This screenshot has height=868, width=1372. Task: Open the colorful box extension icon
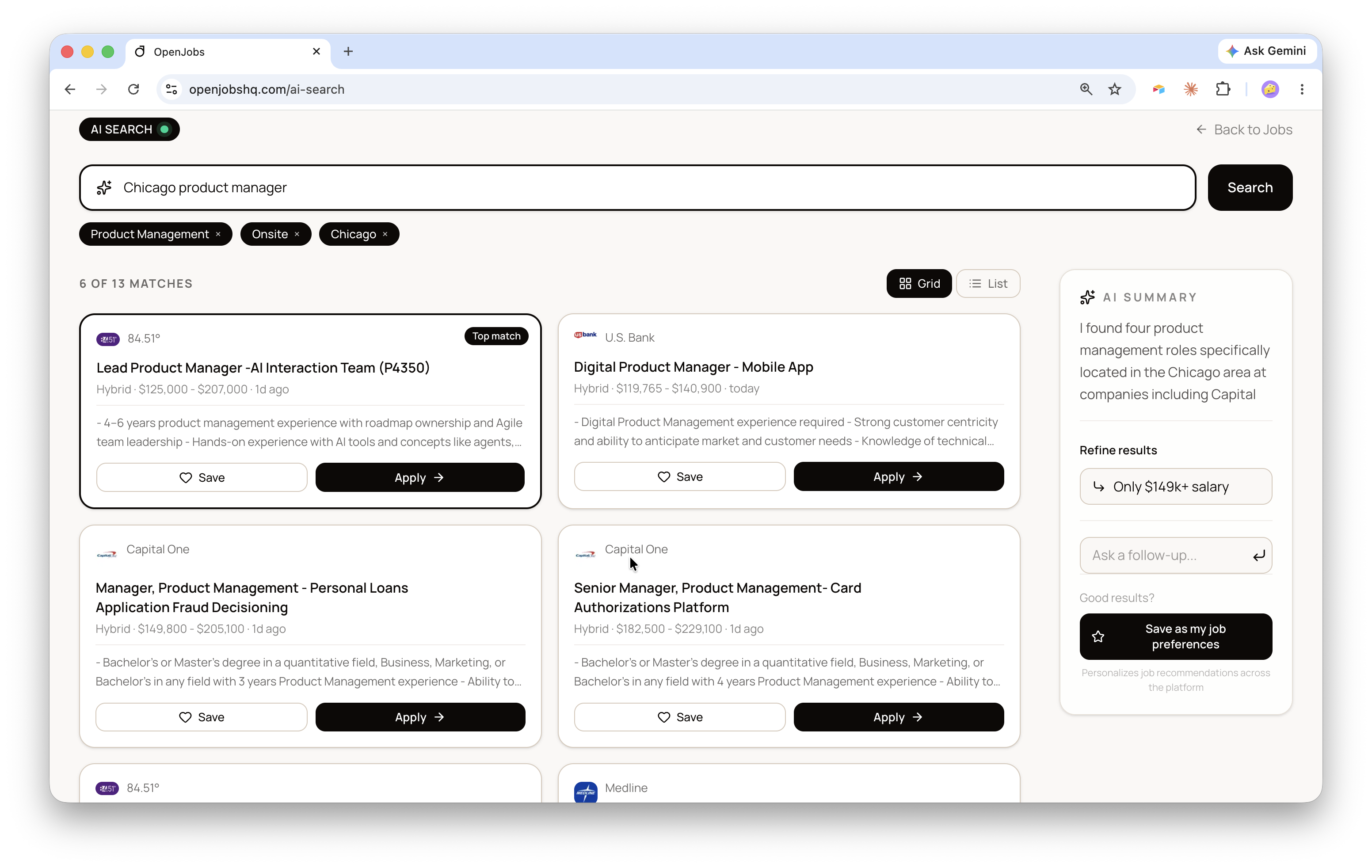tap(1159, 89)
